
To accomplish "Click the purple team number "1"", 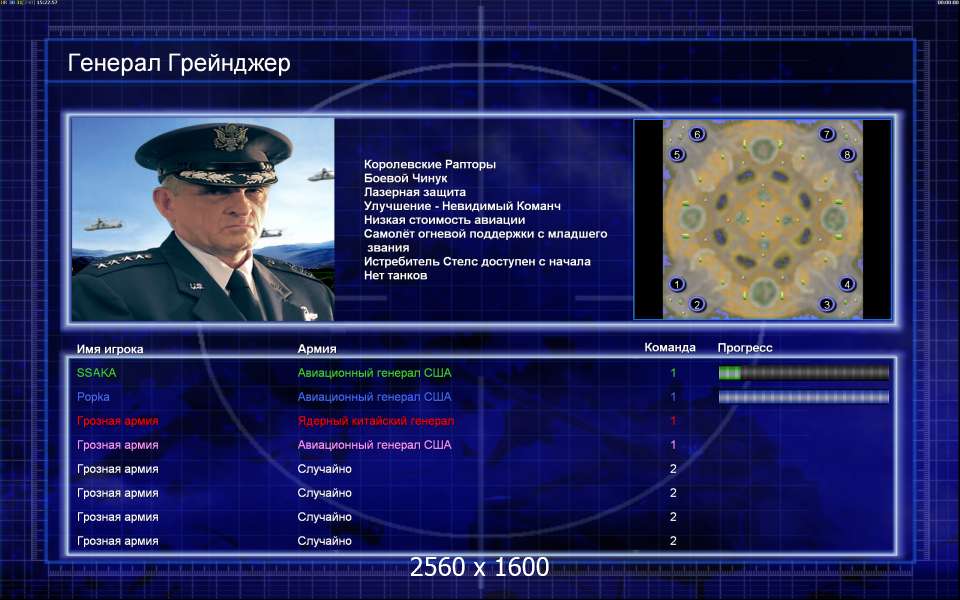I will (673, 445).
